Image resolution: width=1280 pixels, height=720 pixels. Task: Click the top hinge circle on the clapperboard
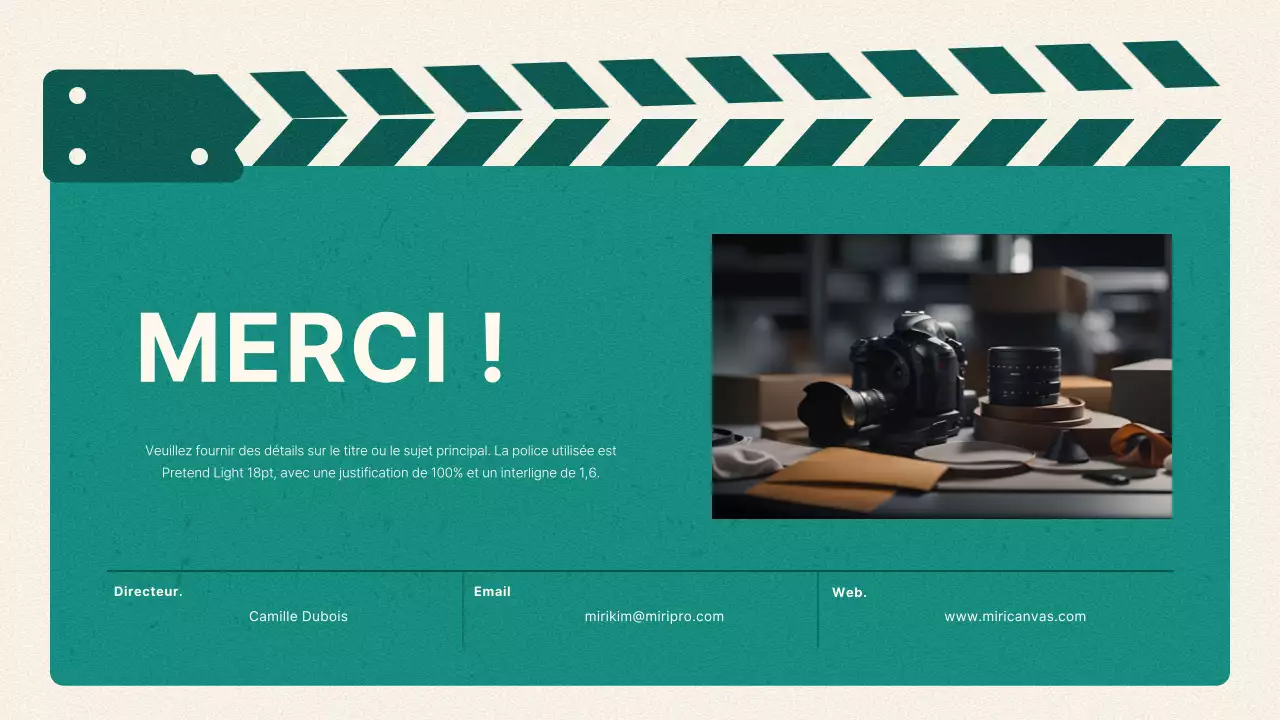click(75, 95)
